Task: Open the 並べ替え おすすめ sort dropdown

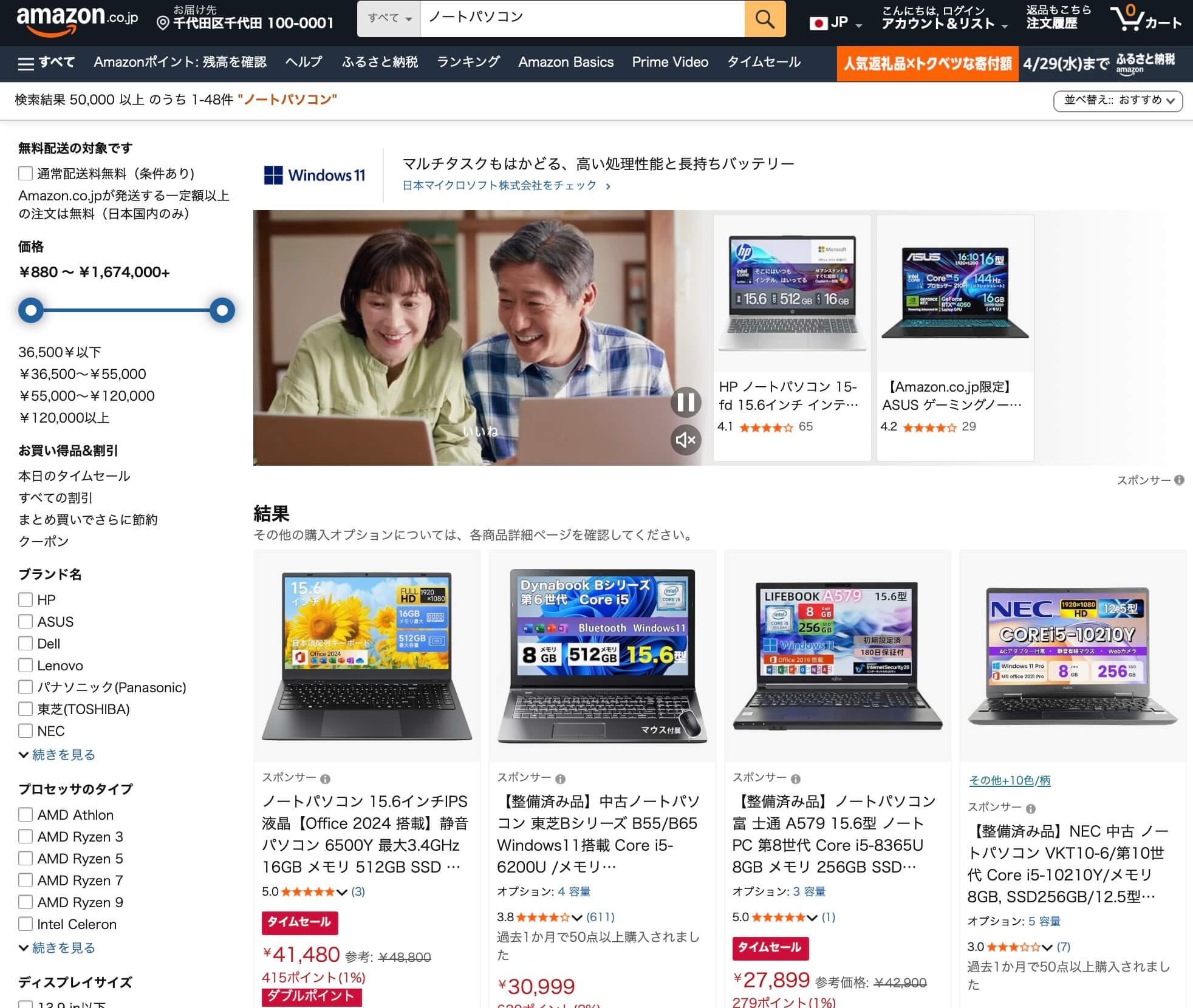Action: (x=1118, y=100)
